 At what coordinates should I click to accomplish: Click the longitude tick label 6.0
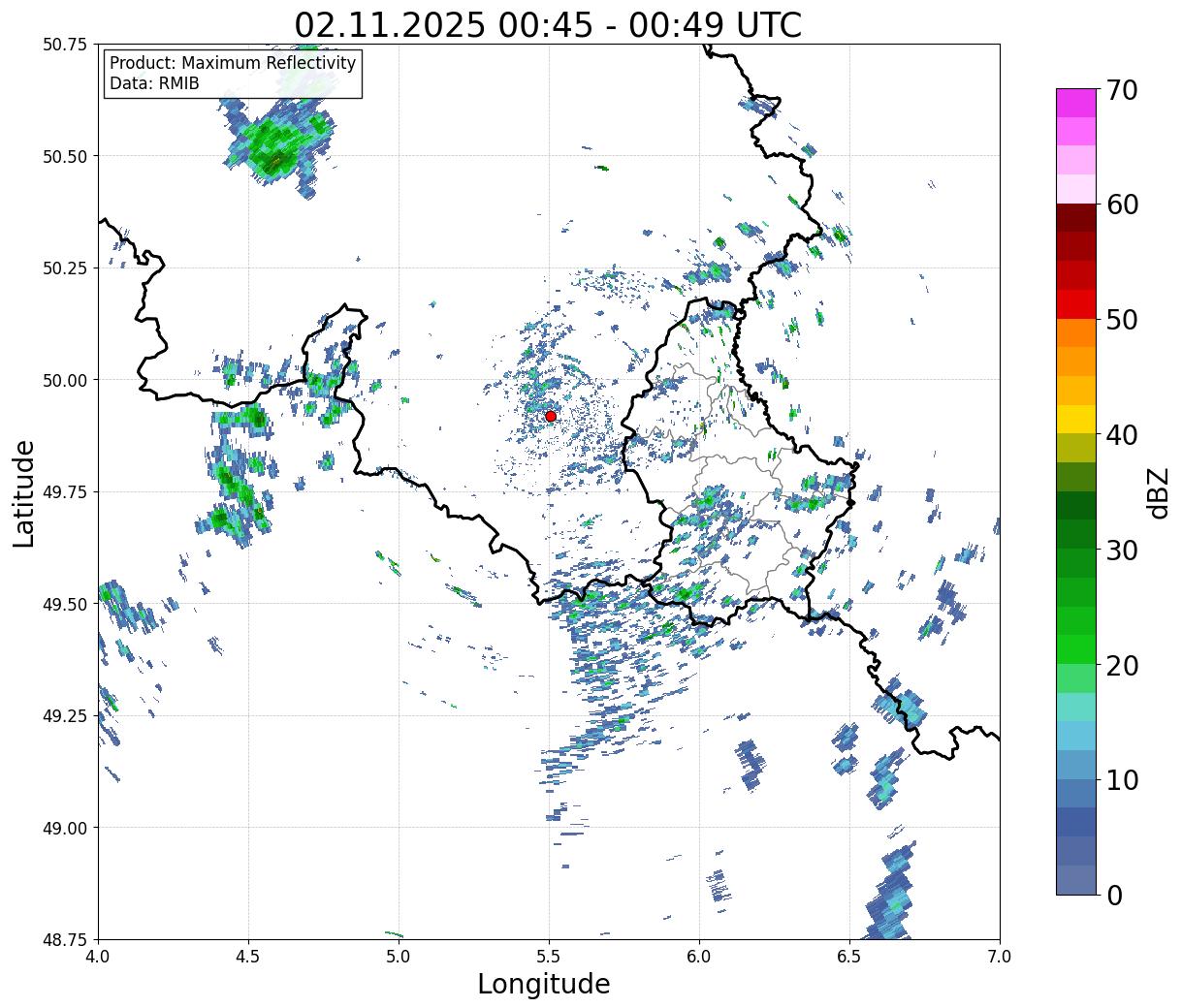pos(699,957)
